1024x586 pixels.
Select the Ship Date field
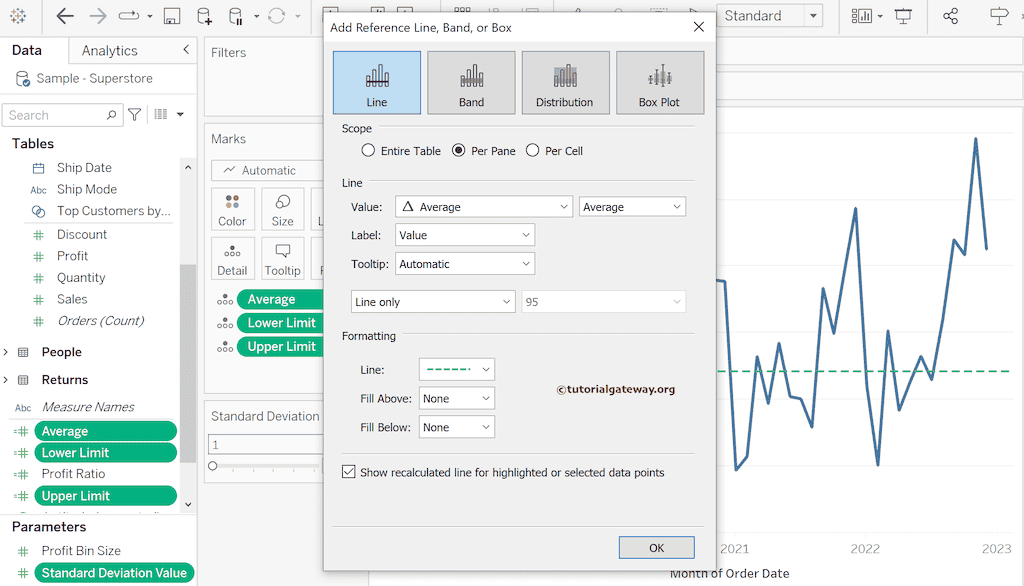(84, 168)
